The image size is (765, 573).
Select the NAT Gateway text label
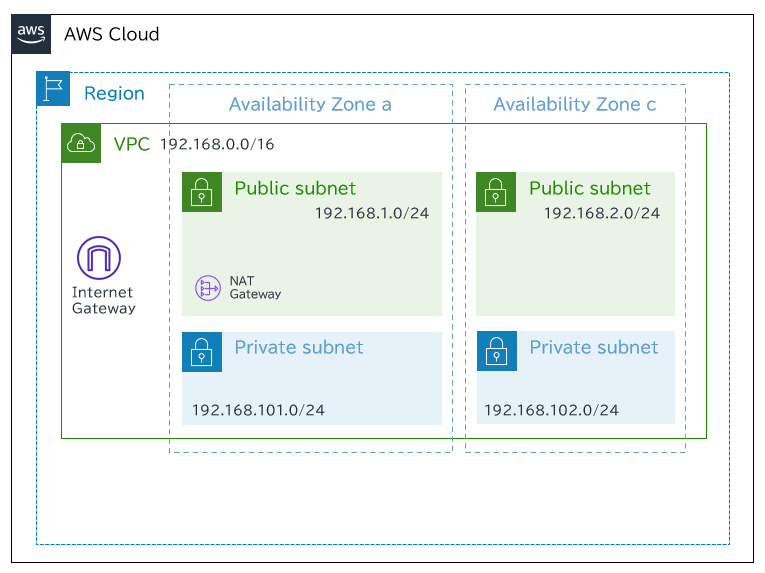(255, 287)
